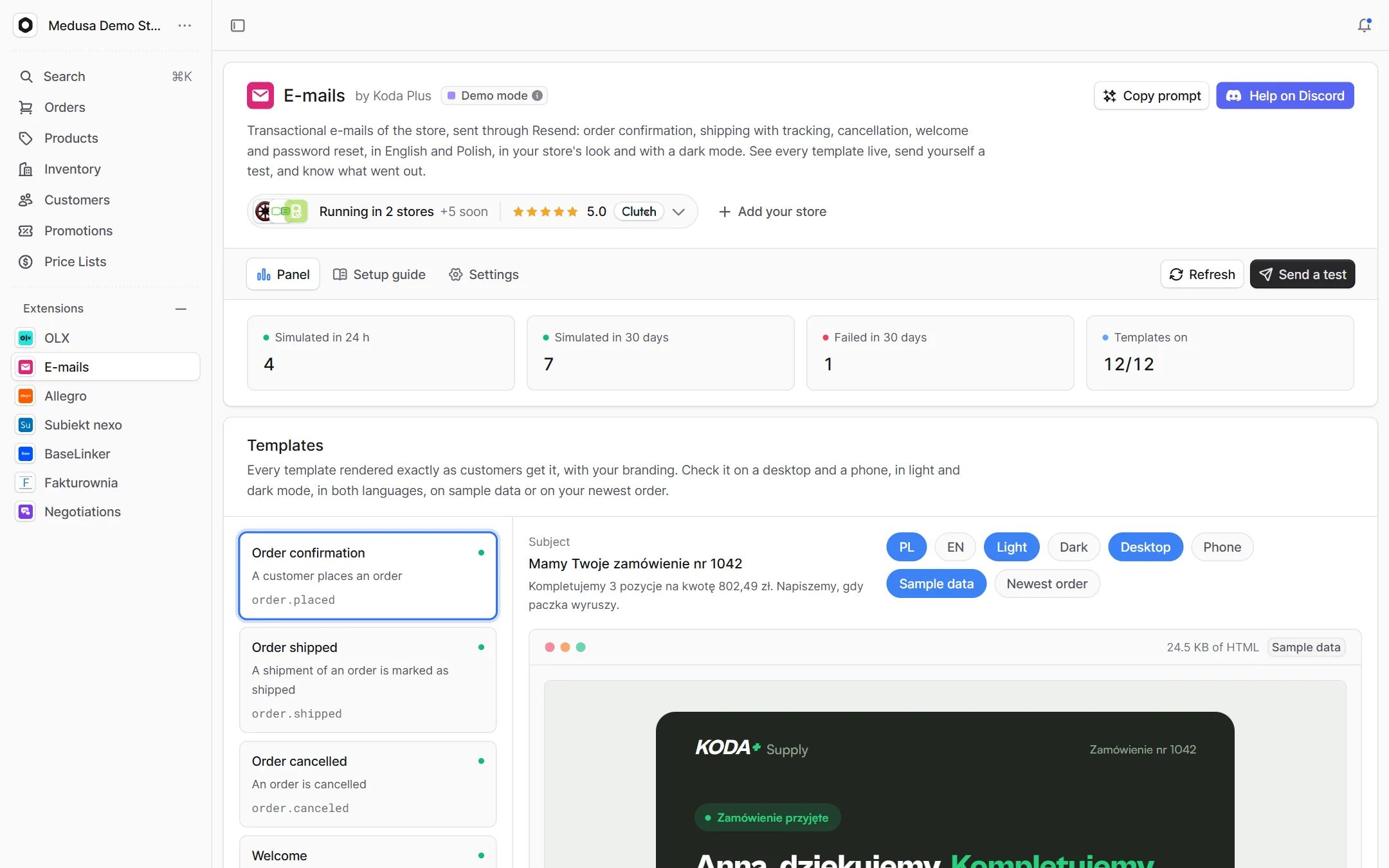Select the PL language toggle
Viewport: 1389px width, 868px height.
(906, 547)
